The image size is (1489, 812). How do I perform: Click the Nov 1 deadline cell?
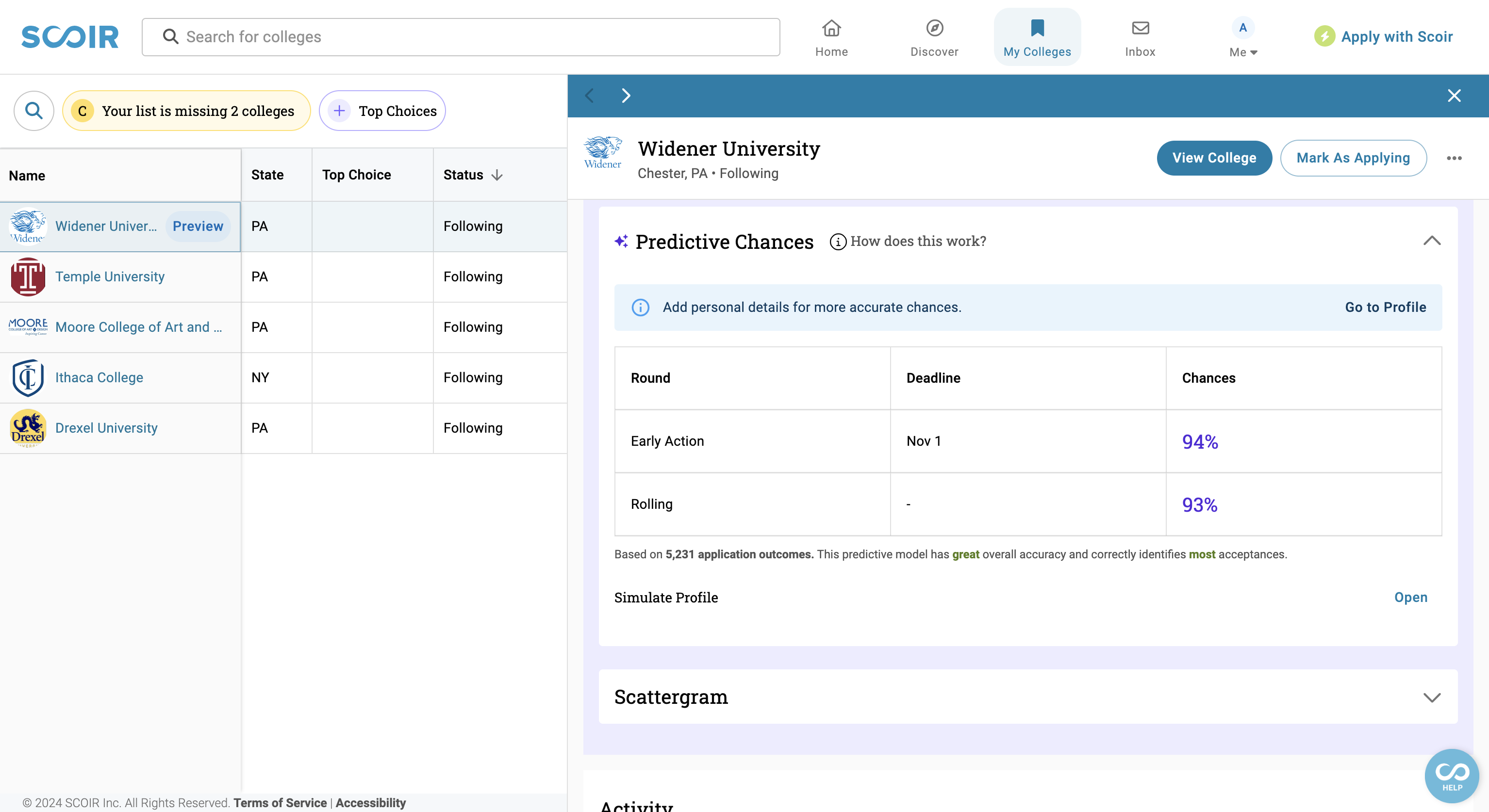point(1028,441)
